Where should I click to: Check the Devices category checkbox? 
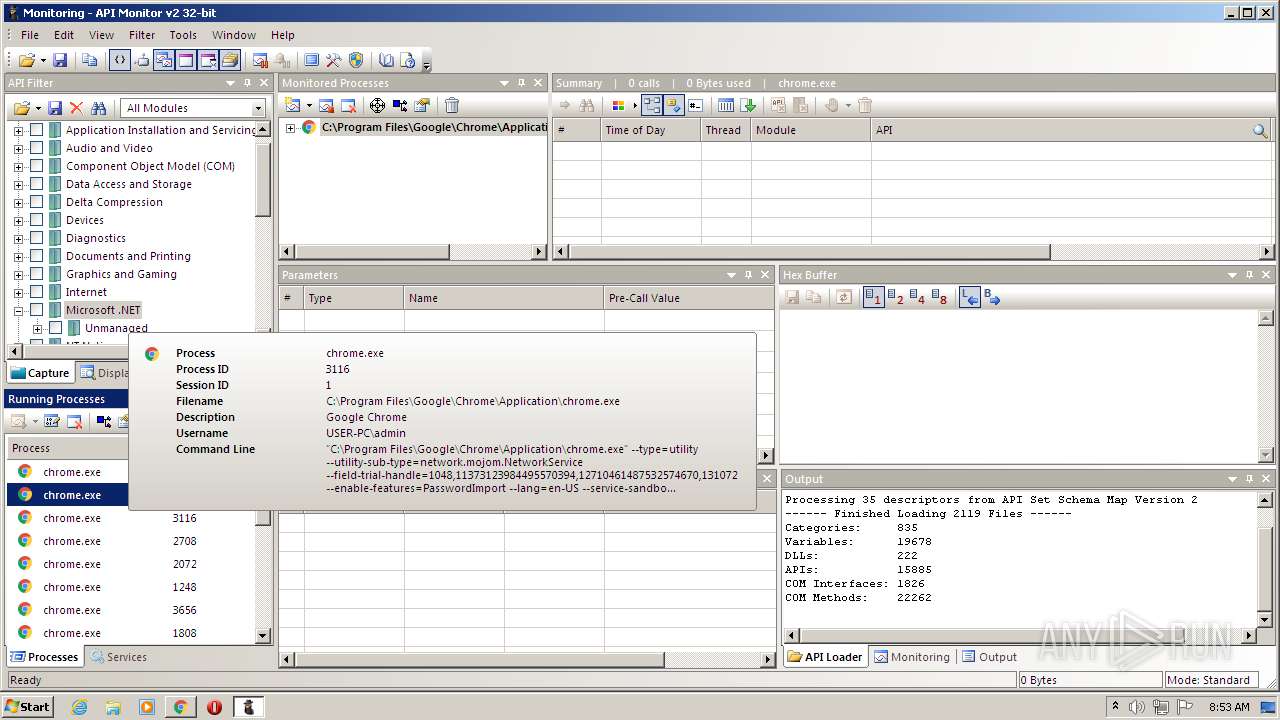36,220
